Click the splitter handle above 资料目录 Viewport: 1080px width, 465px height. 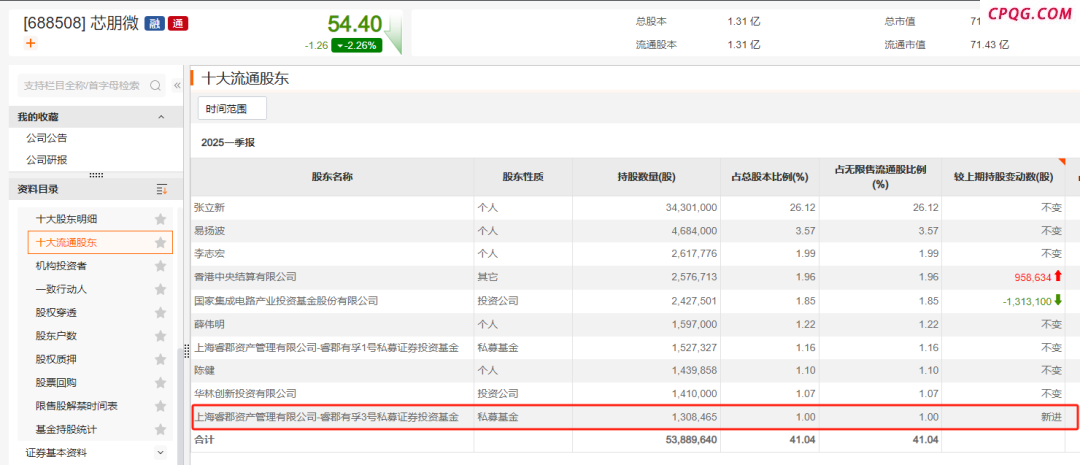(x=96, y=175)
